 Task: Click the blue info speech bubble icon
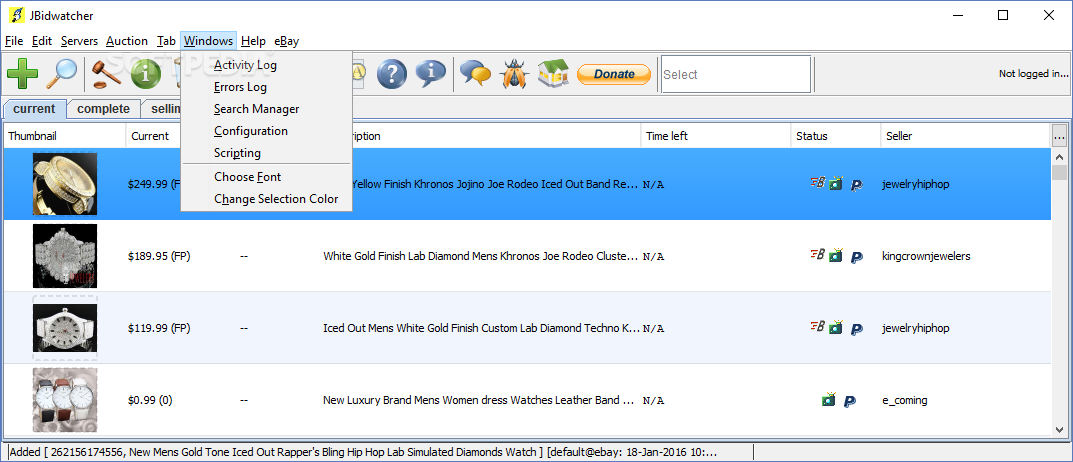click(430, 74)
